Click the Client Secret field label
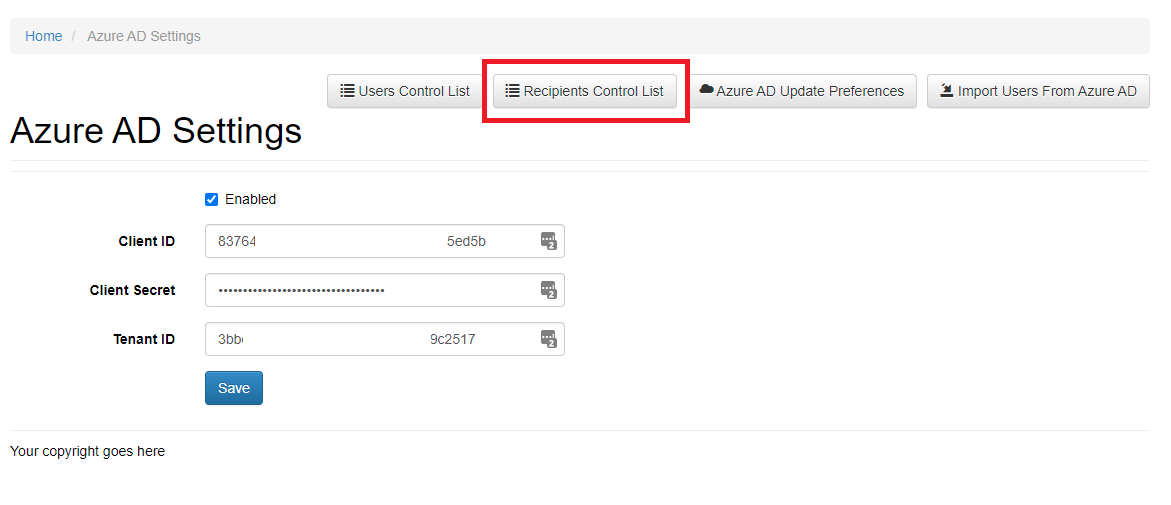This screenshot has height=505, width=1171. pos(132,290)
